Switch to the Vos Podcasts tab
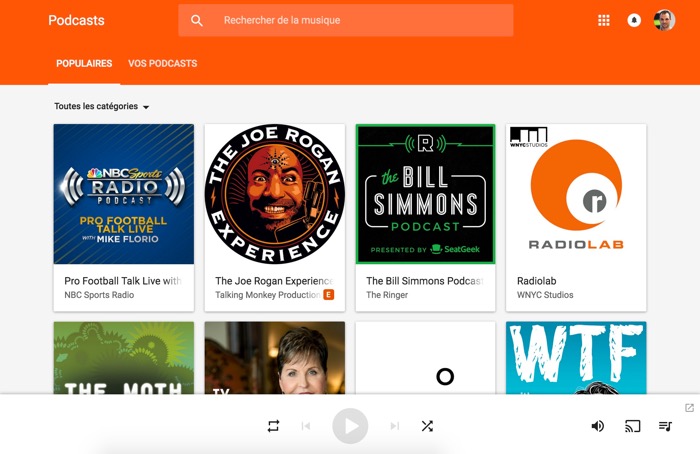The width and height of the screenshot is (700, 454). coord(163,63)
